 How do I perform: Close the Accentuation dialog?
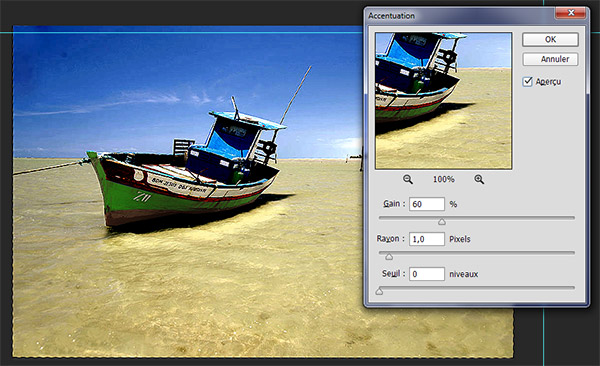570,13
